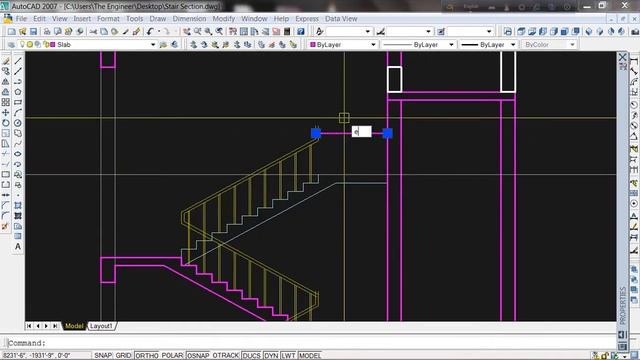Screen dimensions: 640x360
Task: Open the Dimension Style icon
Action: click(380, 31)
